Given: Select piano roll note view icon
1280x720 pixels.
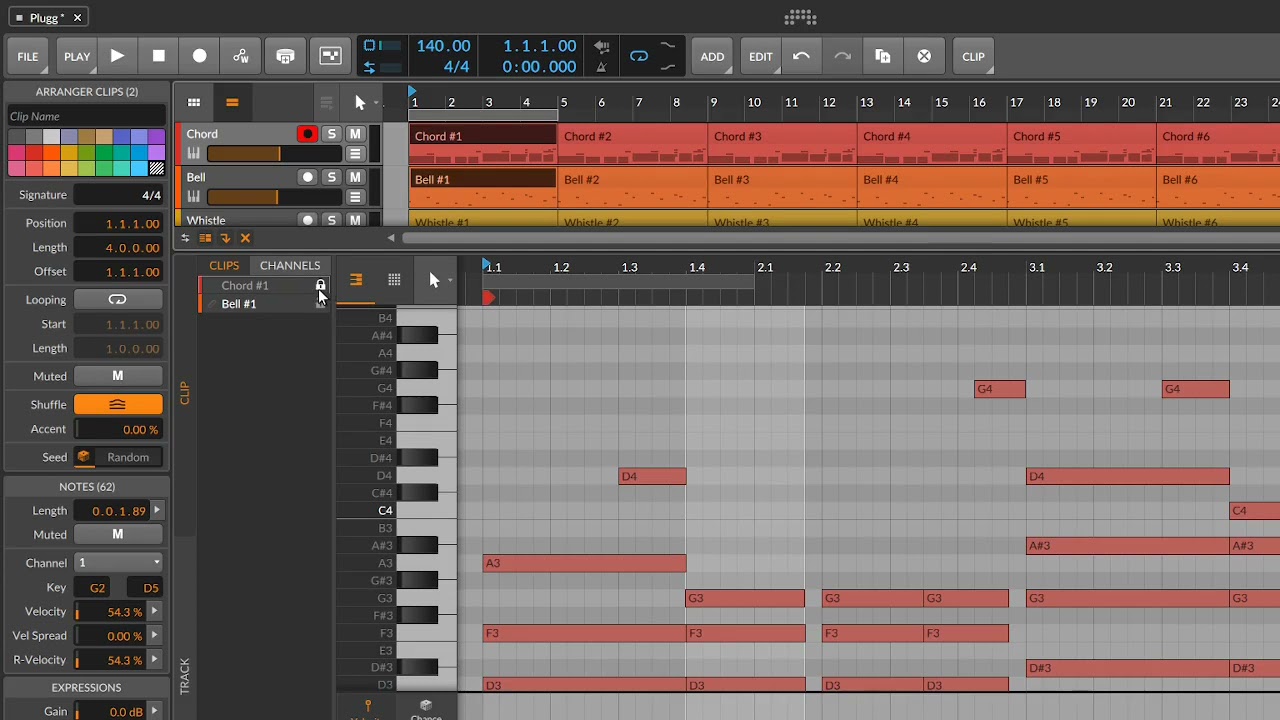Looking at the screenshot, I should 355,280.
